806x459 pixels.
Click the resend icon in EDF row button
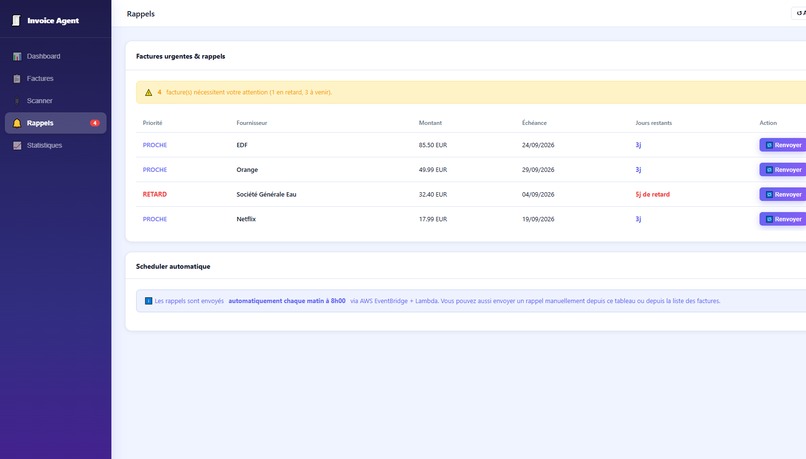coord(770,145)
